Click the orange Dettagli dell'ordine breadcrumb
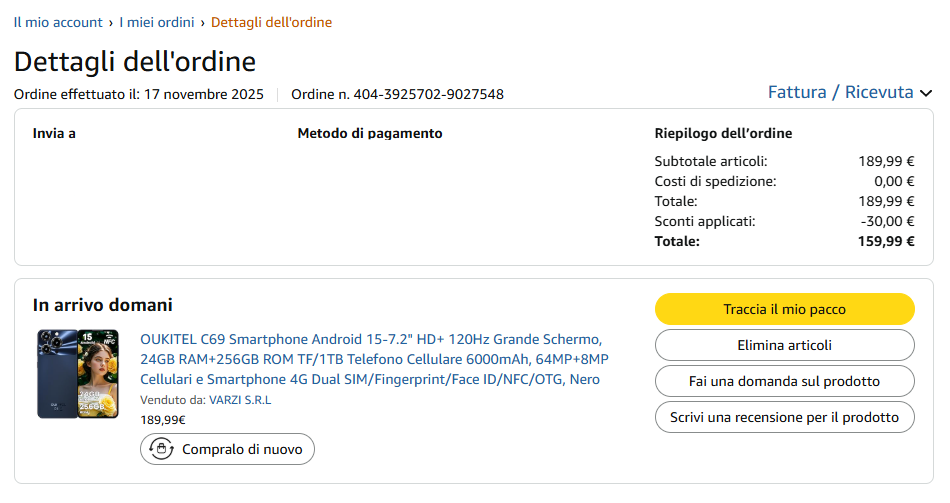 [x=271, y=22]
